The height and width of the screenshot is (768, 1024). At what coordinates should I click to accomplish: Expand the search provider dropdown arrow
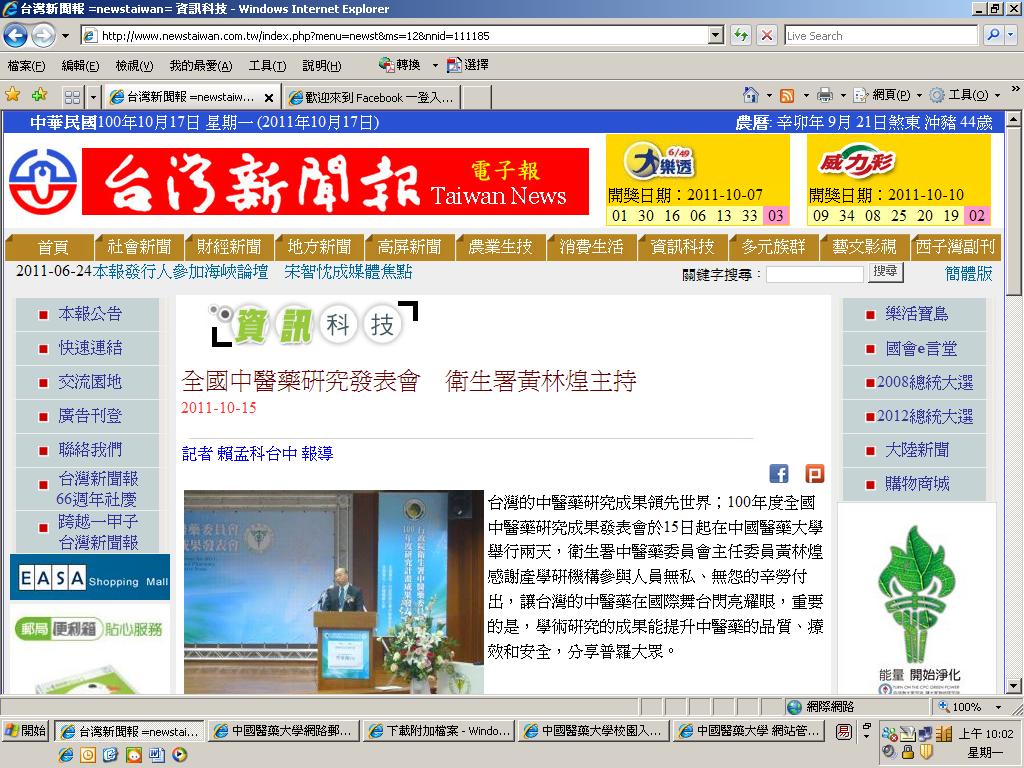pos(1012,35)
